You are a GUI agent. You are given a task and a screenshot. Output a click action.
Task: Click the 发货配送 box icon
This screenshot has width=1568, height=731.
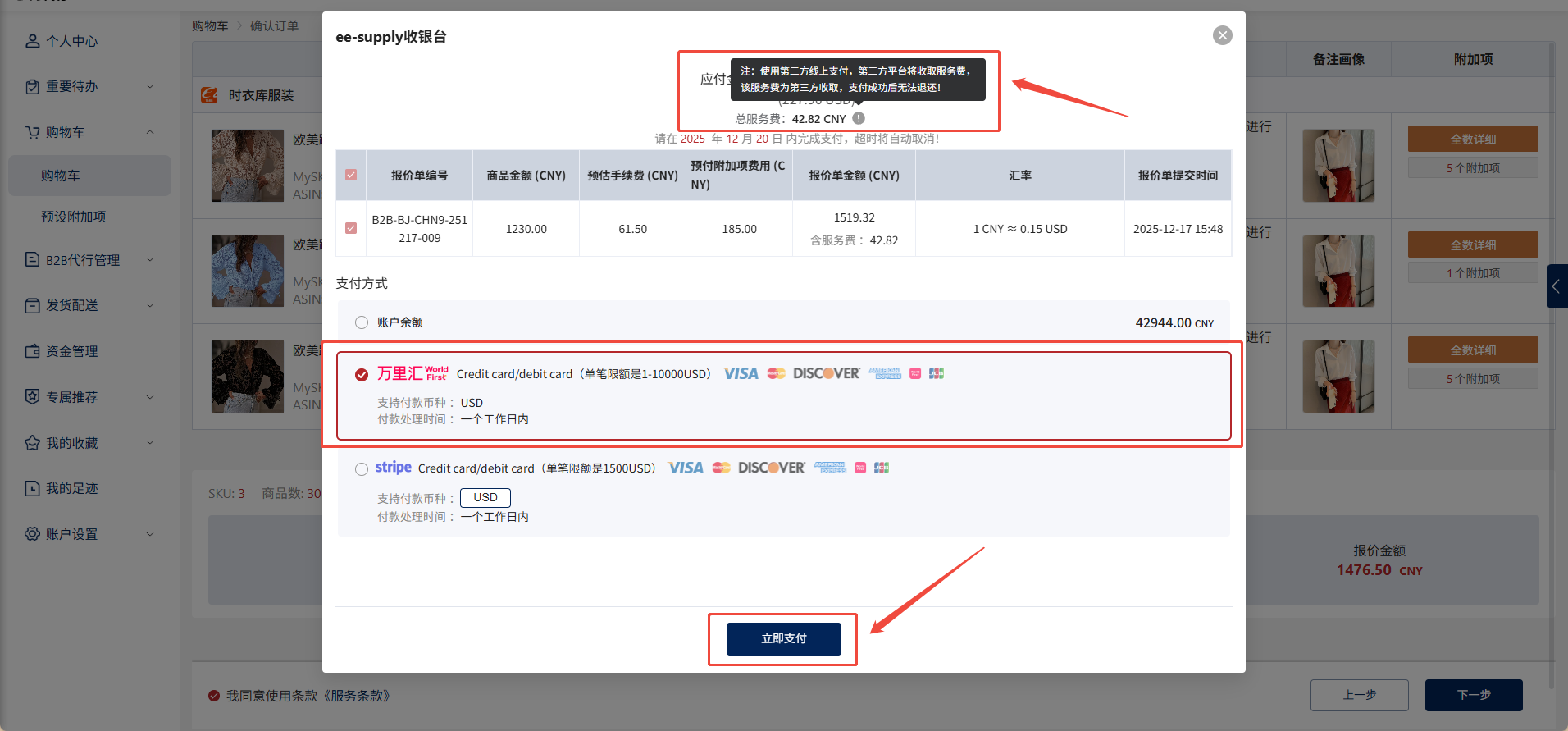point(32,305)
